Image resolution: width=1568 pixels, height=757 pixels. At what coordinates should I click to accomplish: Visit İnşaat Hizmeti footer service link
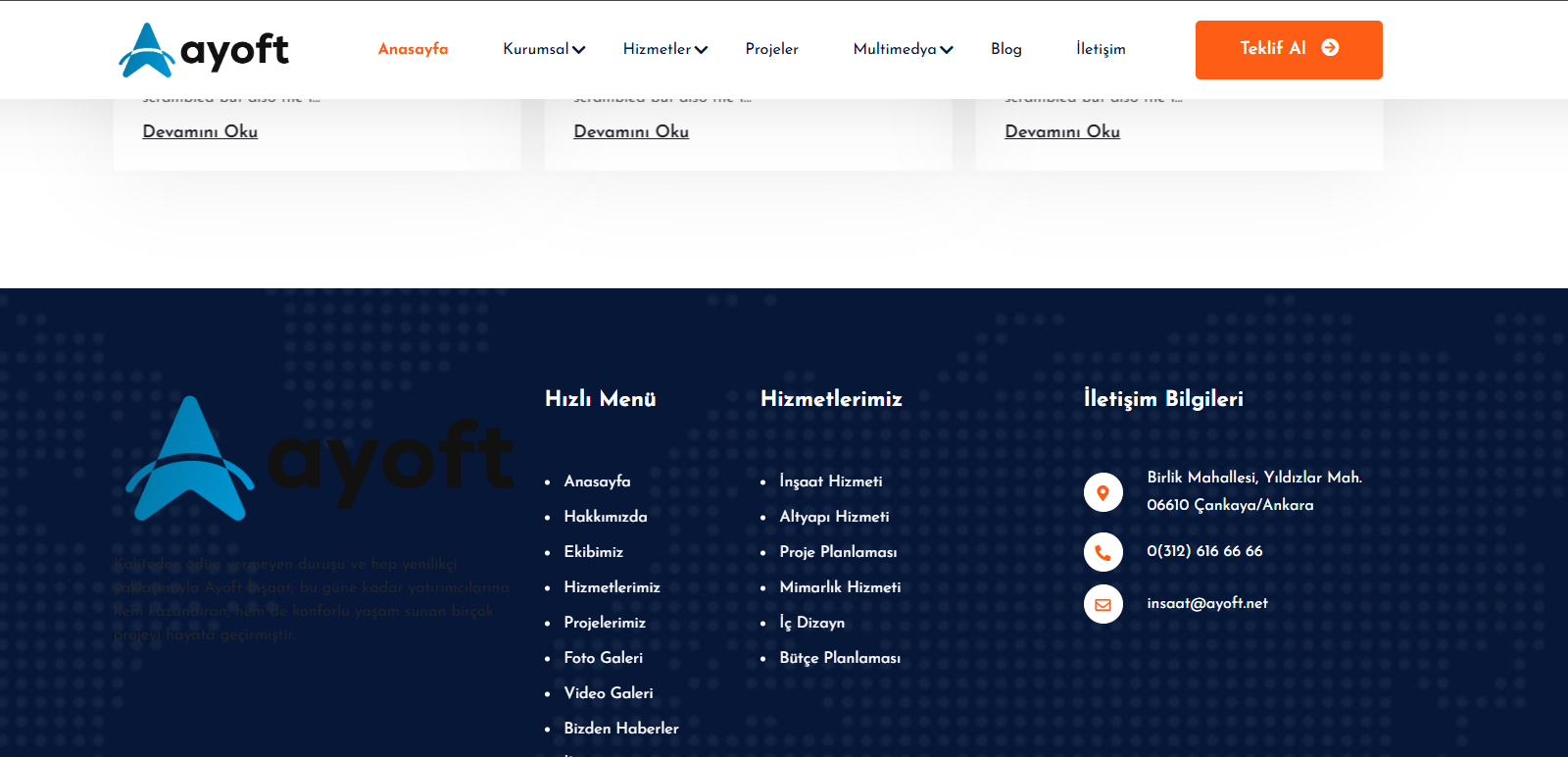click(x=830, y=481)
